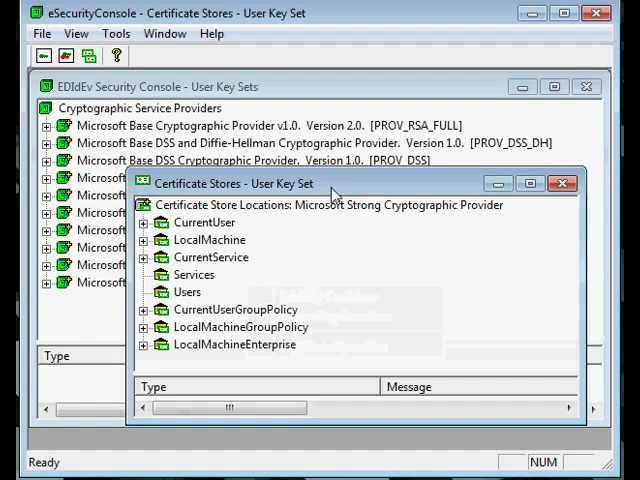Click the LocalMachineEnterprise store icon
The image size is (640, 480).
(x=161, y=344)
